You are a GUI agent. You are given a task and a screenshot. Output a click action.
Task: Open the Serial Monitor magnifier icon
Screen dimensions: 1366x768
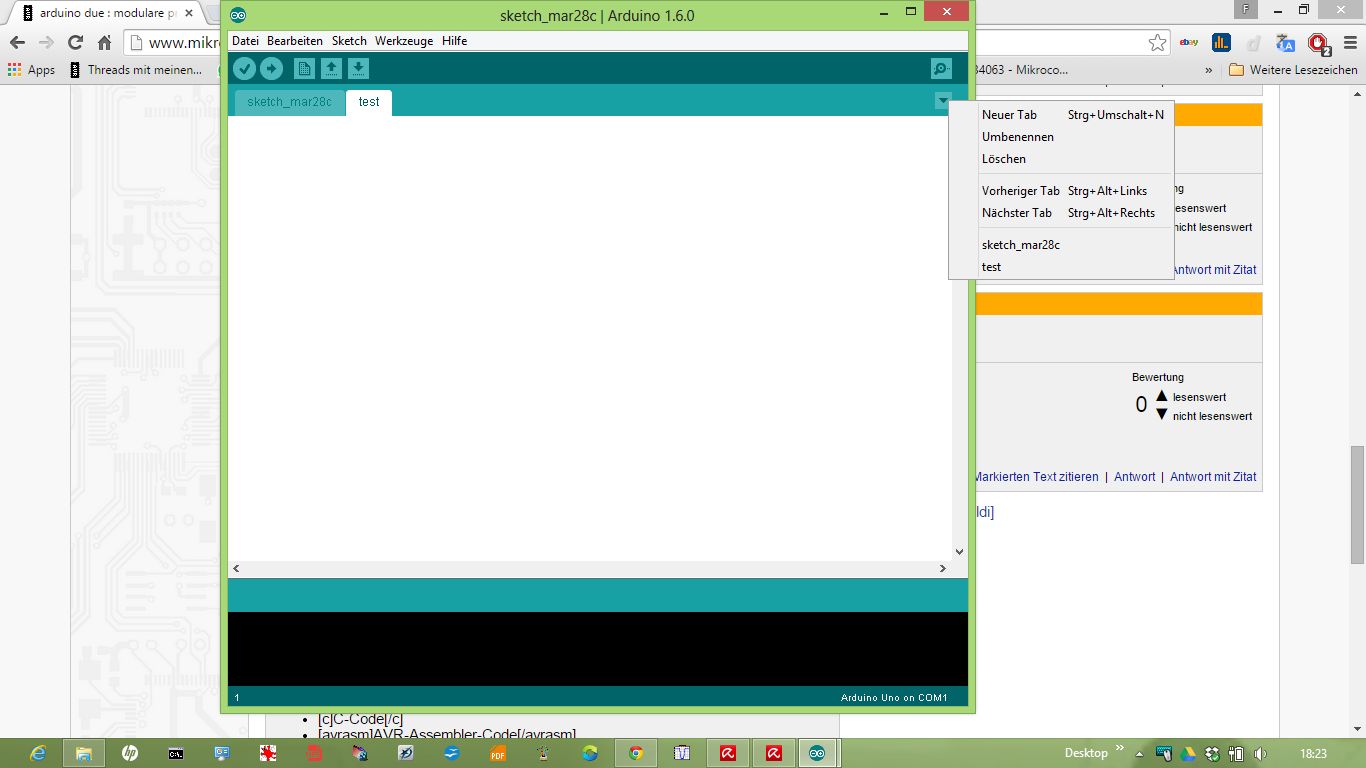(x=941, y=68)
